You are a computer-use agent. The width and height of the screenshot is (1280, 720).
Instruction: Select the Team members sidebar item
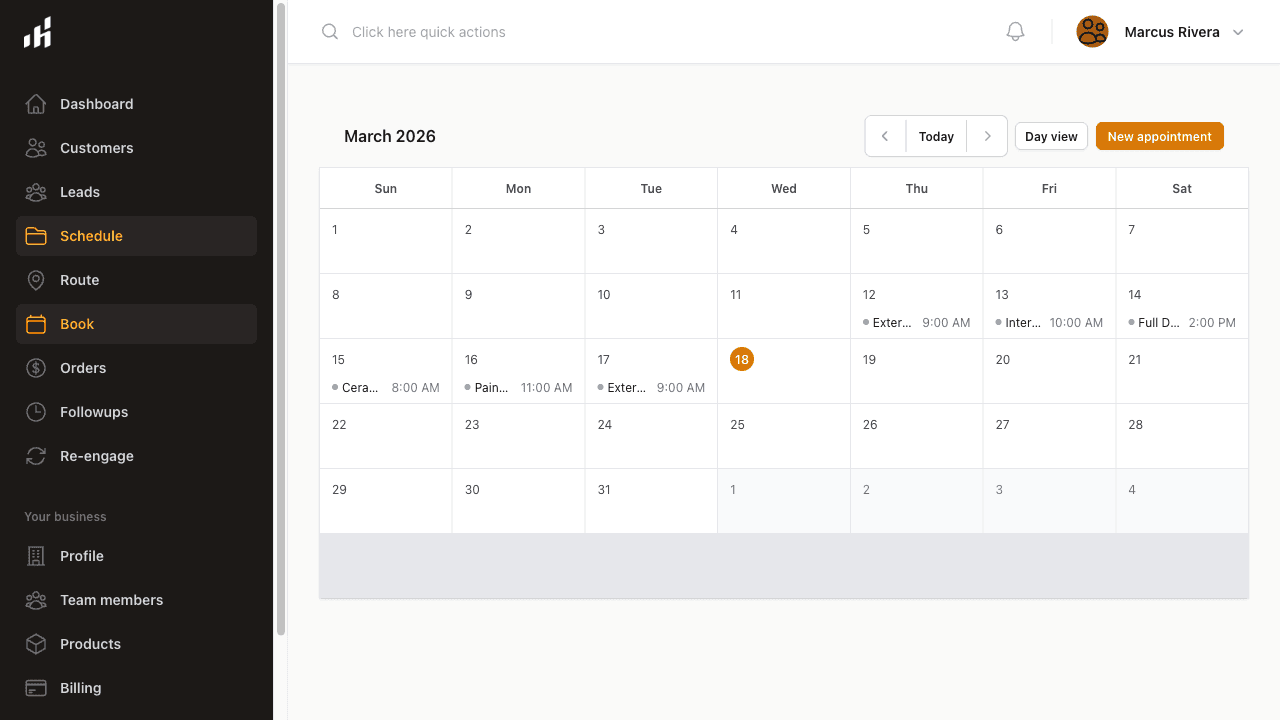tap(111, 600)
